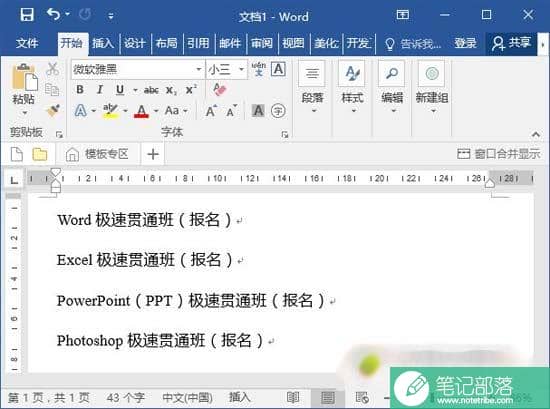Open the 剪贴板 pane launcher
Image resolution: width=550 pixels, height=409 pixels.
(x=59, y=134)
